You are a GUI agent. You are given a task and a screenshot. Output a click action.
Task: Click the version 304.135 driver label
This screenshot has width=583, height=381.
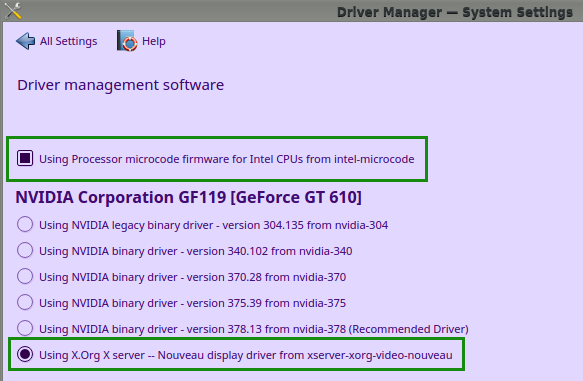pos(213,225)
